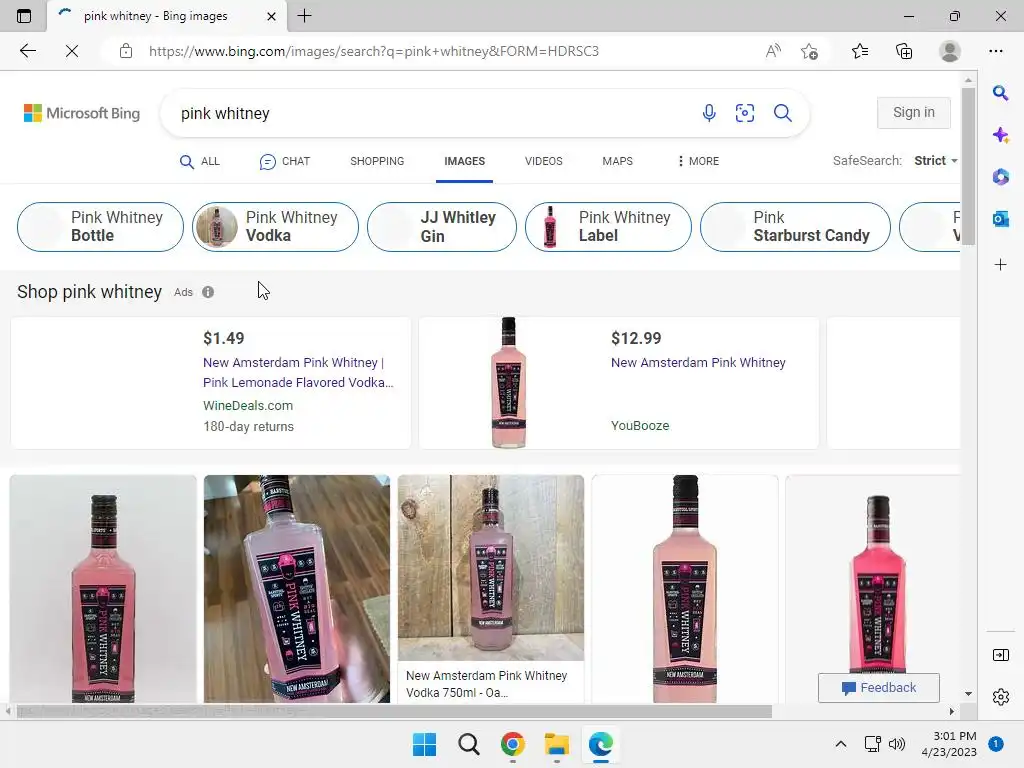Open Outlook in sidebar
The height and width of the screenshot is (768, 1024).
(x=1000, y=219)
